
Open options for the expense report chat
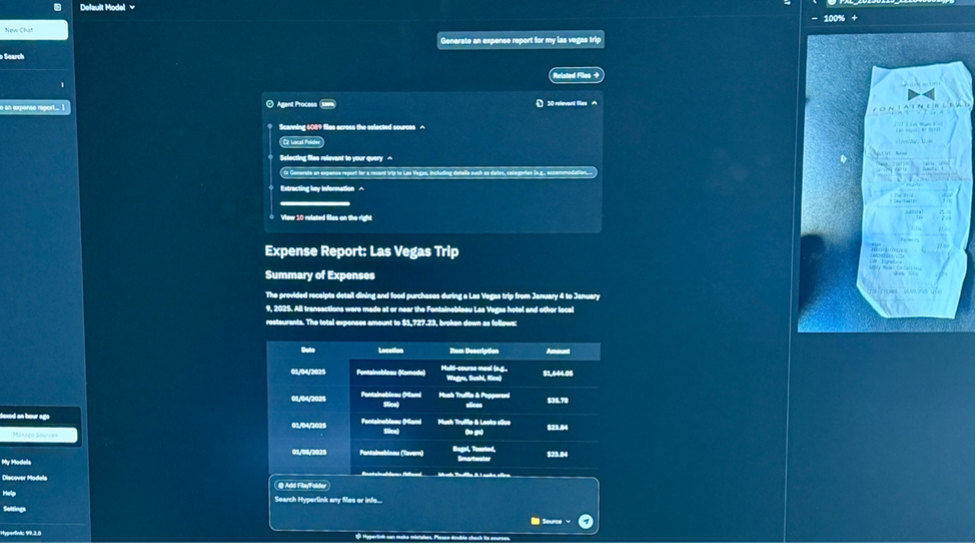[x=64, y=108]
